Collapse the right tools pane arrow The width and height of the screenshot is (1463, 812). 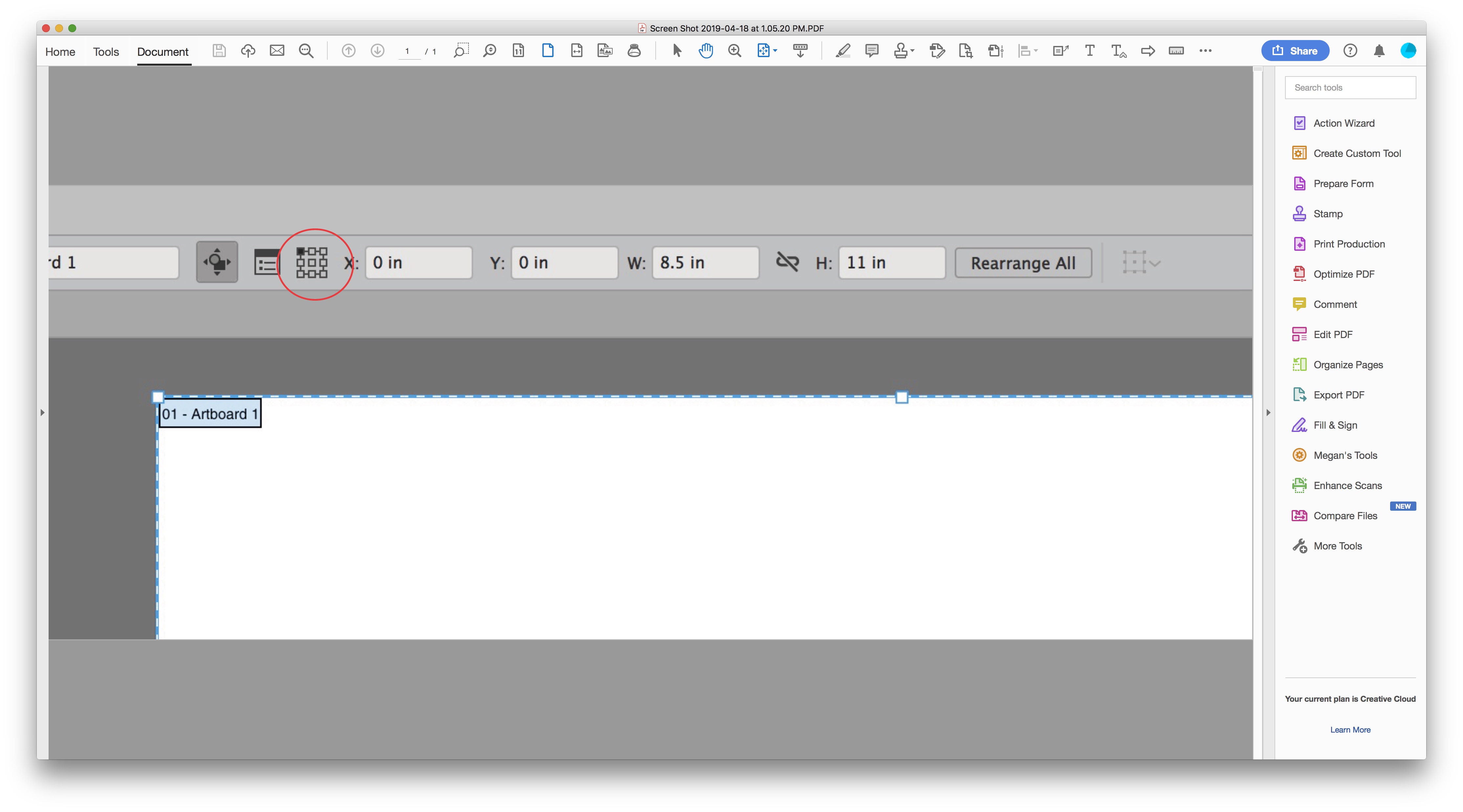coord(1268,413)
